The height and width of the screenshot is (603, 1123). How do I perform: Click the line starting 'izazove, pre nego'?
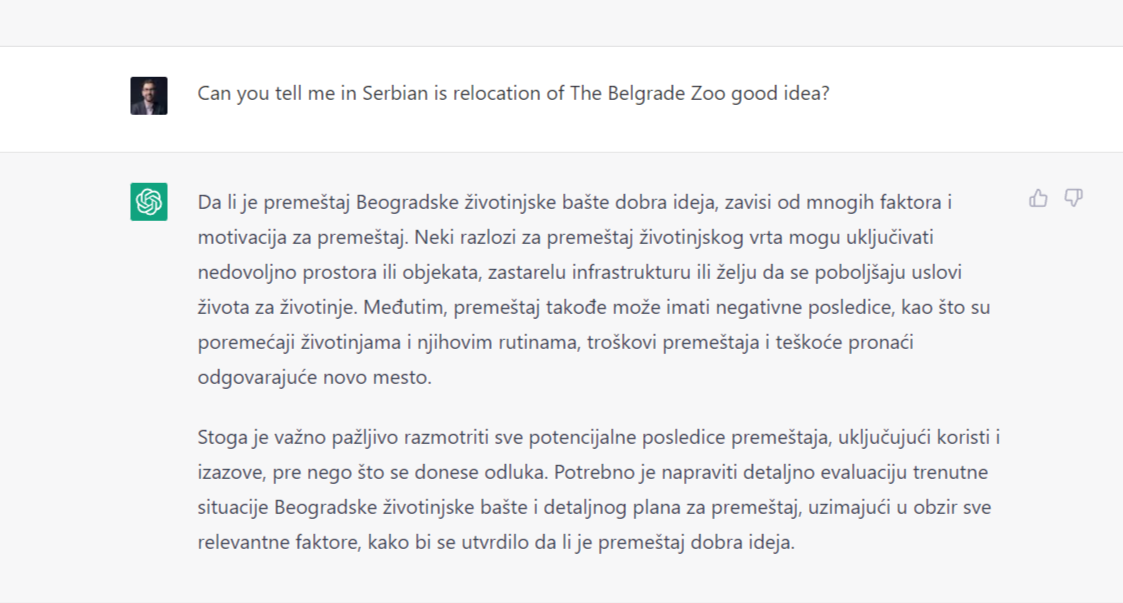[x=592, y=472]
